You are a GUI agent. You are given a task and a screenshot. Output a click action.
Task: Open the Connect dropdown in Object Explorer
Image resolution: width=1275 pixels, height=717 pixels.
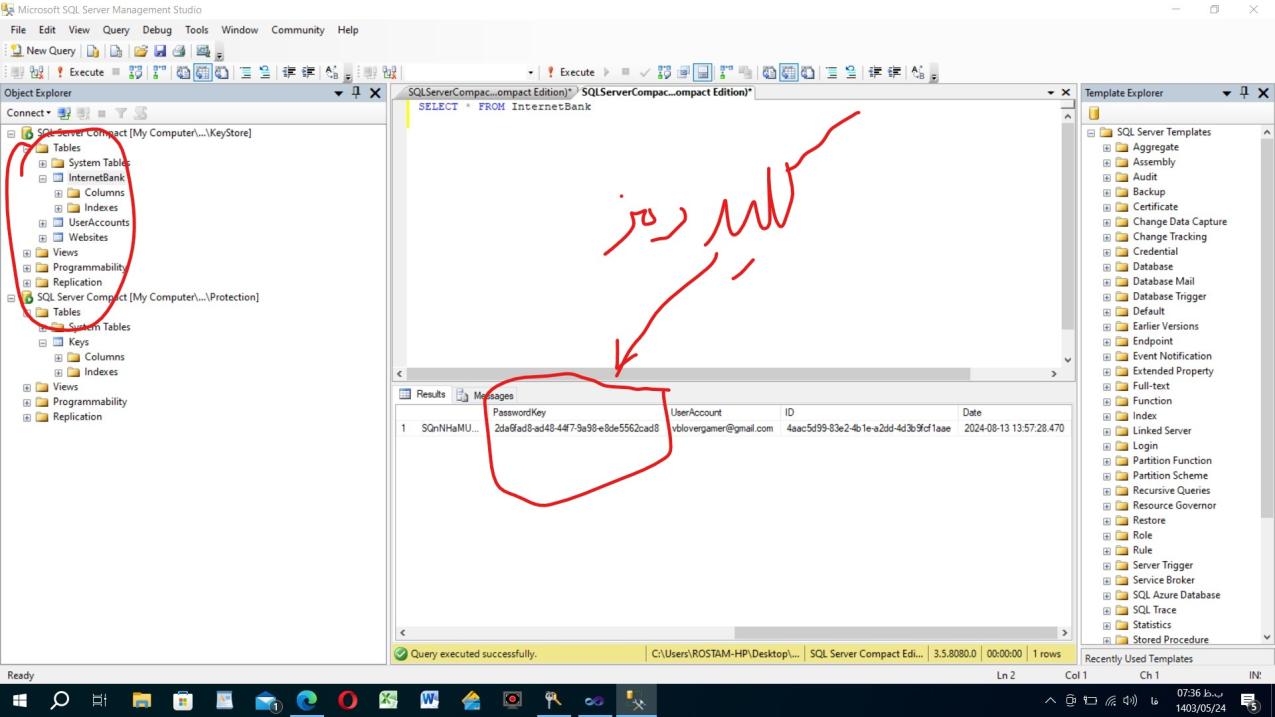28,113
